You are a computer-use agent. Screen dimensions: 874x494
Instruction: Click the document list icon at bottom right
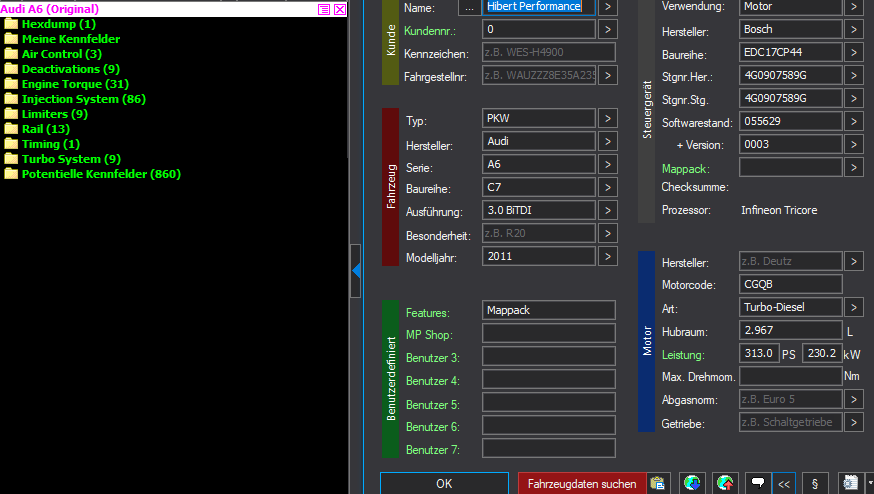pyautogui.click(x=851, y=483)
